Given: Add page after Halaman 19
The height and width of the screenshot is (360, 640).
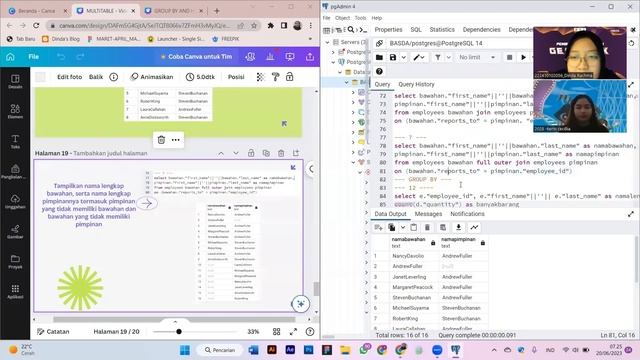Looking at the screenshot, I should pos(296,153).
